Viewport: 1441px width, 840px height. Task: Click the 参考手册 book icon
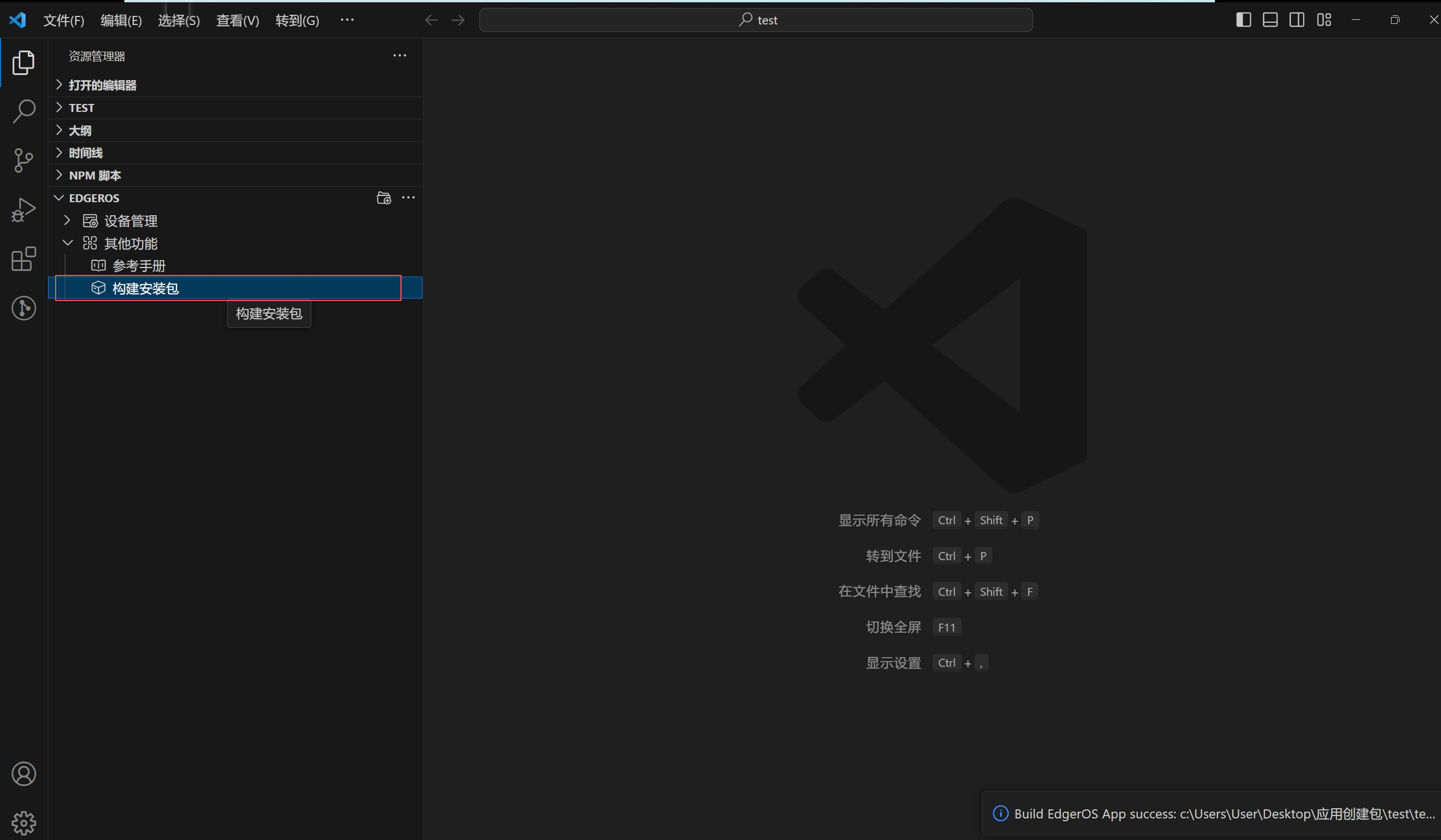[x=98, y=265]
